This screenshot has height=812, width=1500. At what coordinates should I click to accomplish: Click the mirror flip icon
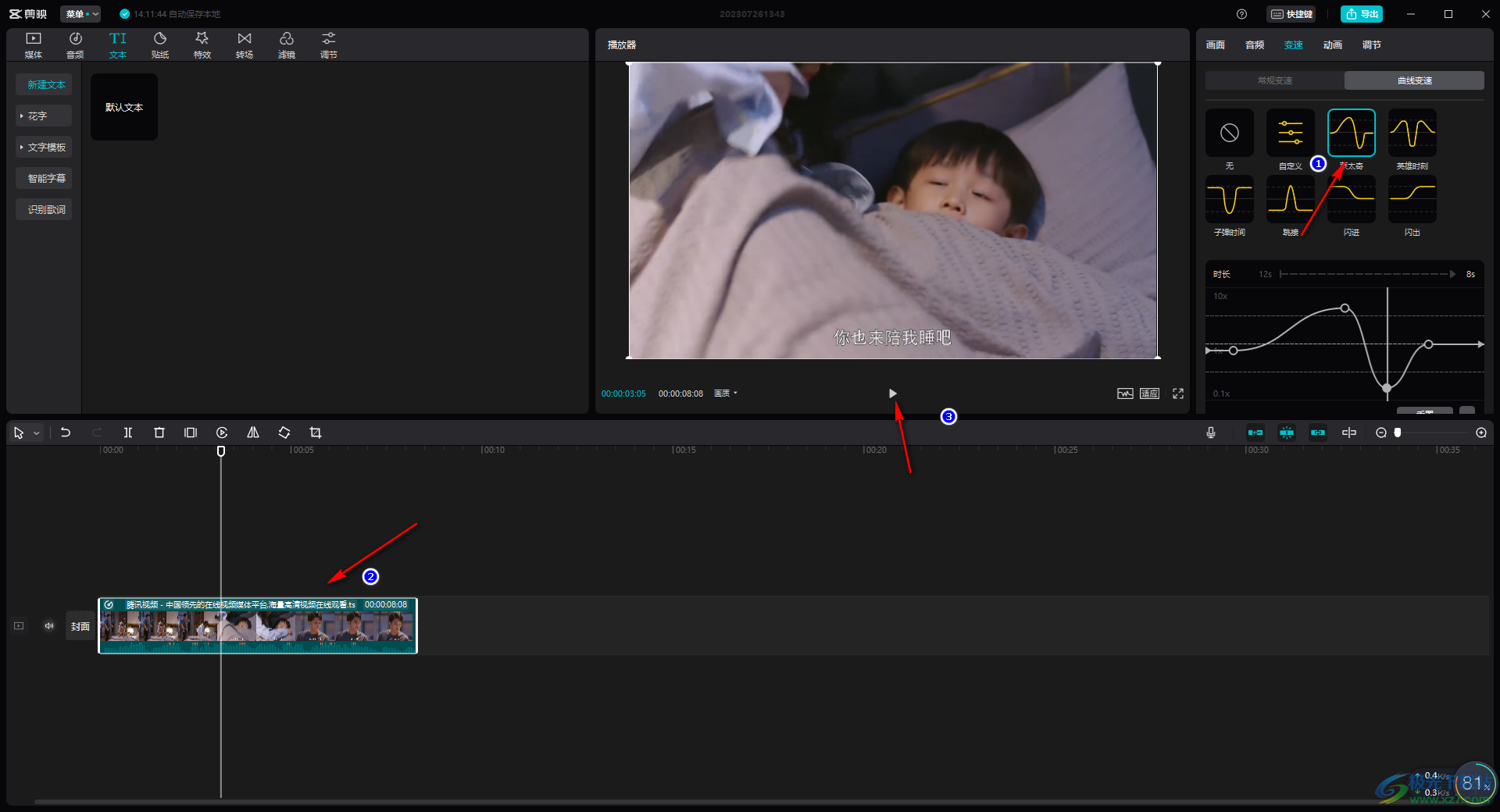point(253,433)
